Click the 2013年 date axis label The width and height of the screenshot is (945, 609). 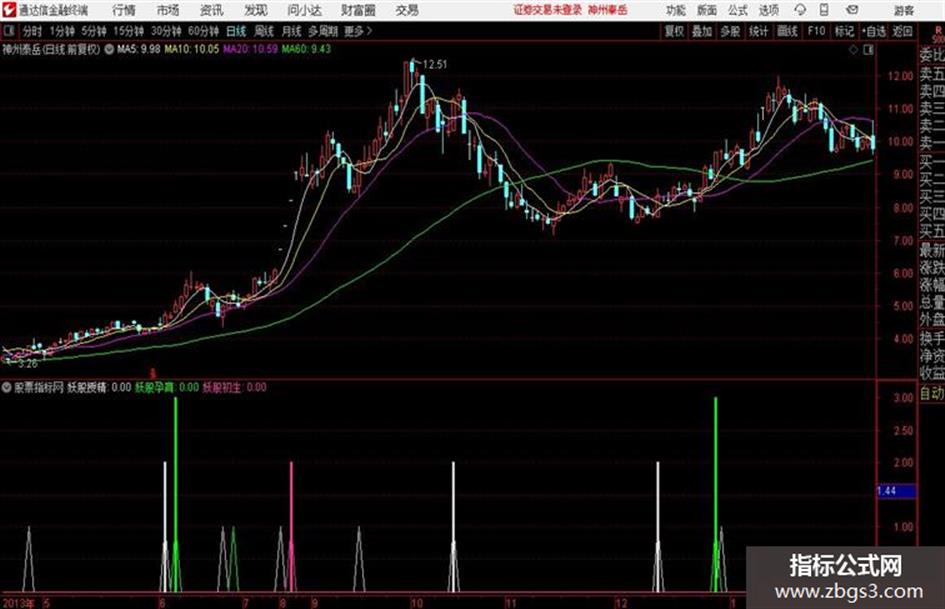(x=18, y=602)
